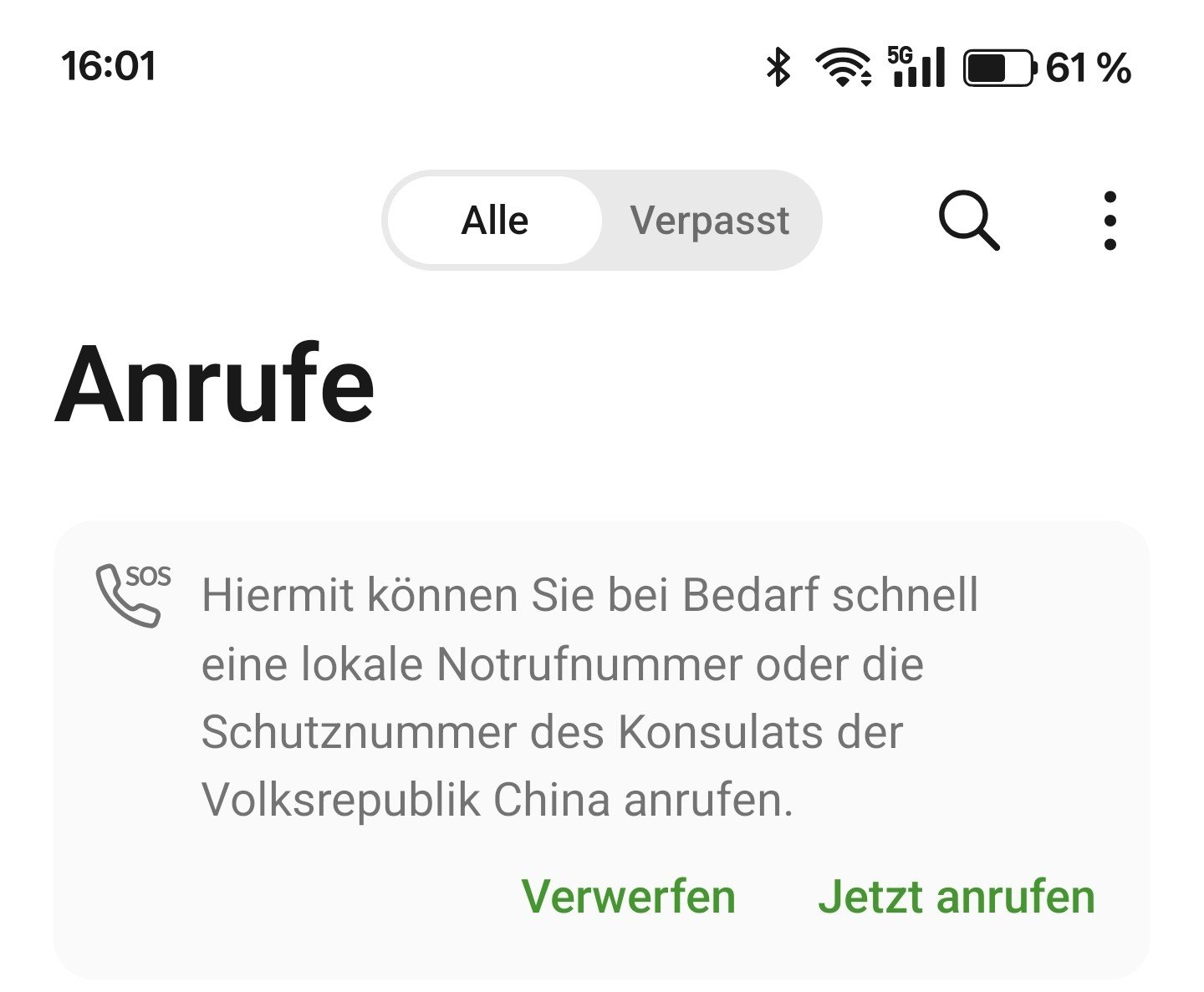1204x992 pixels.
Task: Tap the SOS phone icon
Action: coord(133,596)
